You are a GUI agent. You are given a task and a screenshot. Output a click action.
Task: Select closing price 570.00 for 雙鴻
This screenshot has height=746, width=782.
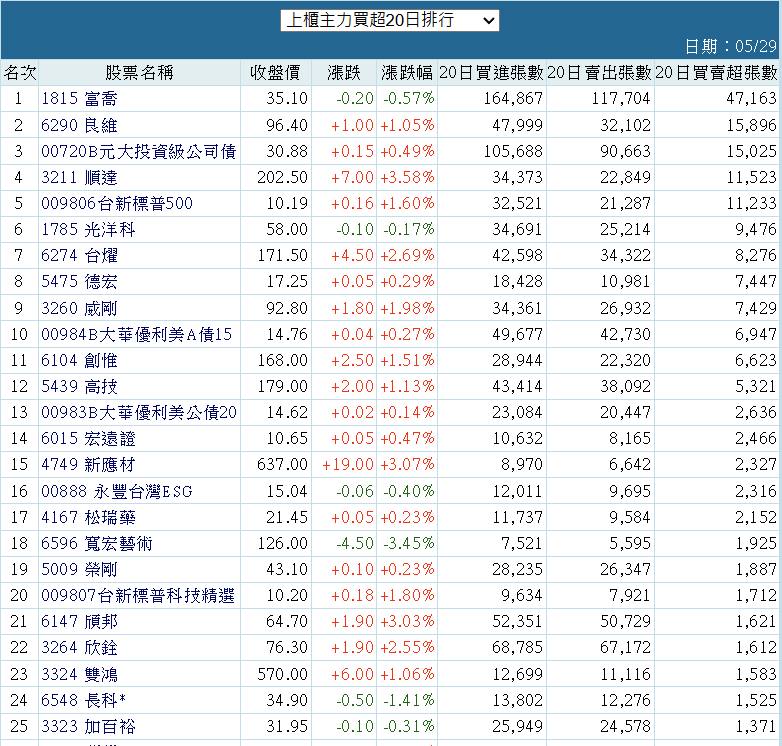tap(282, 674)
